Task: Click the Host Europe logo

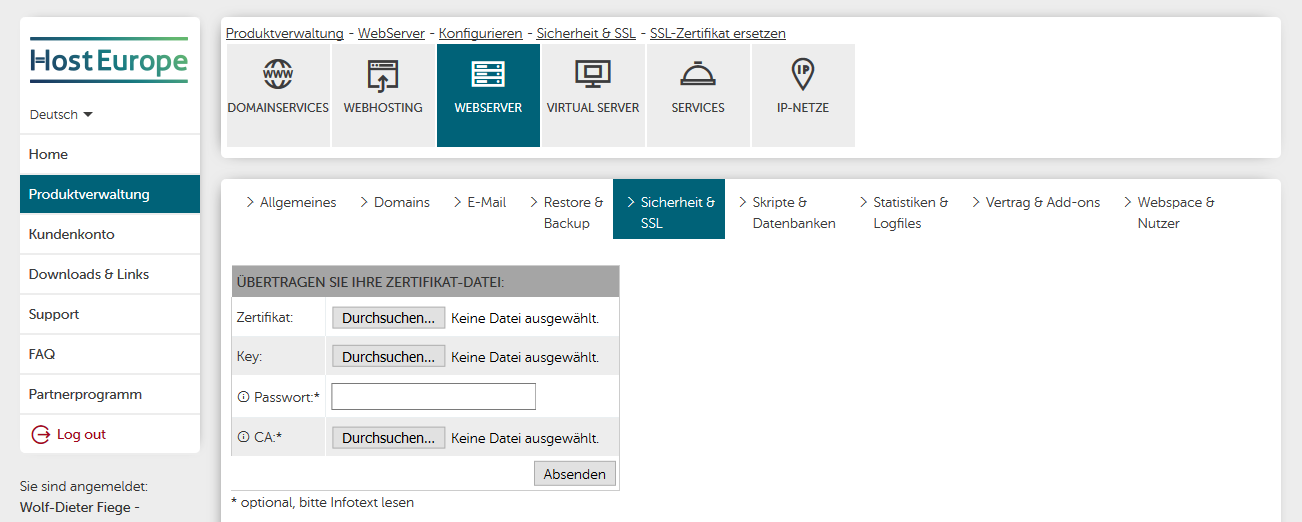Action: (x=109, y=61)
